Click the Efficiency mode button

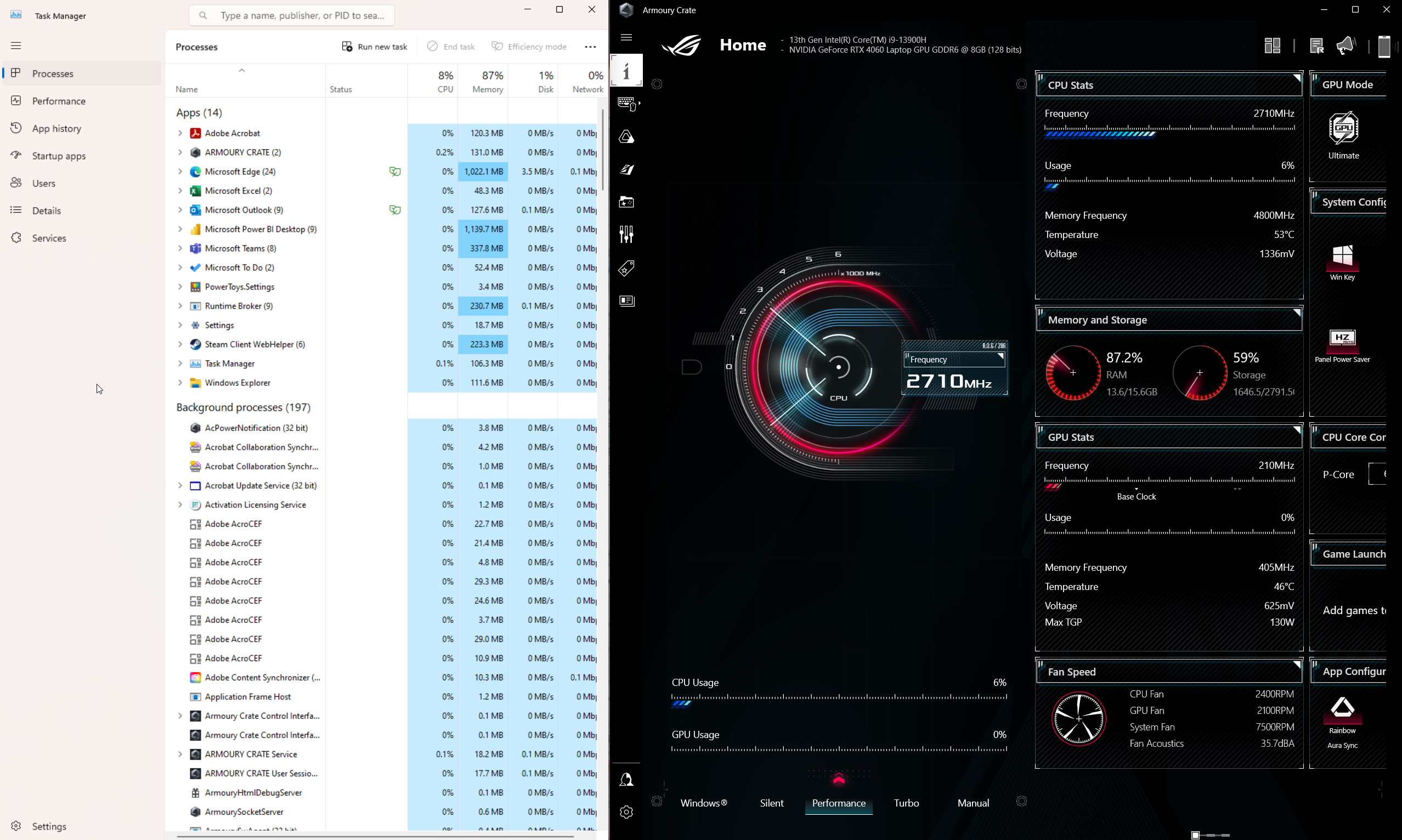click(529, 47)
